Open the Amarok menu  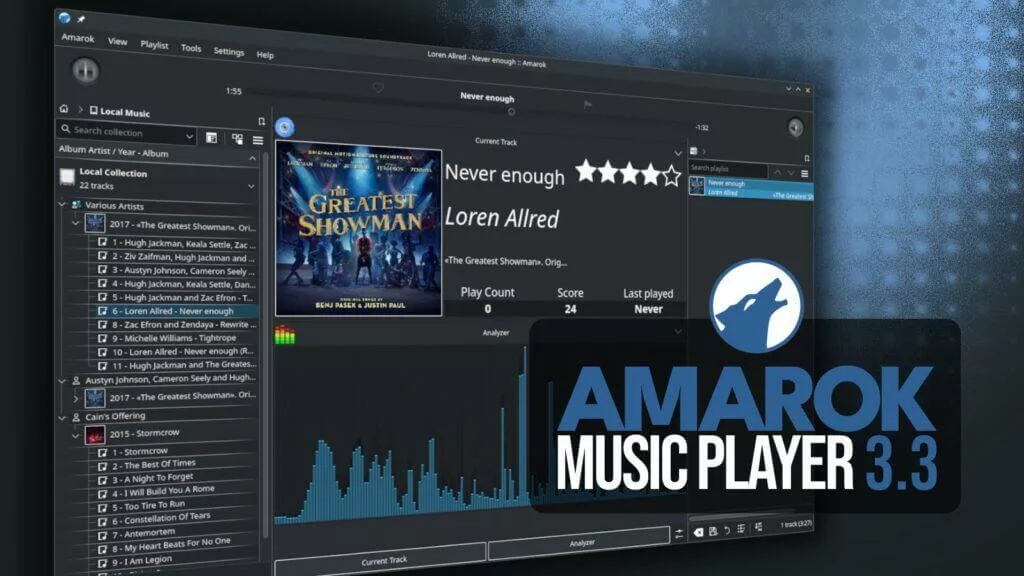pos(78,38)
